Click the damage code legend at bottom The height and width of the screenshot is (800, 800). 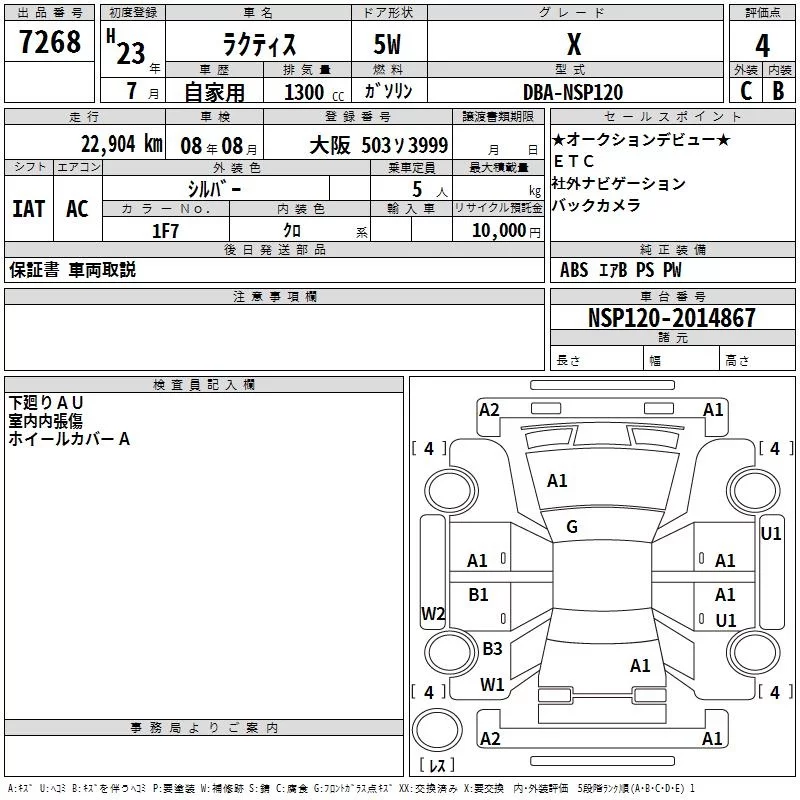pos(351,789)
